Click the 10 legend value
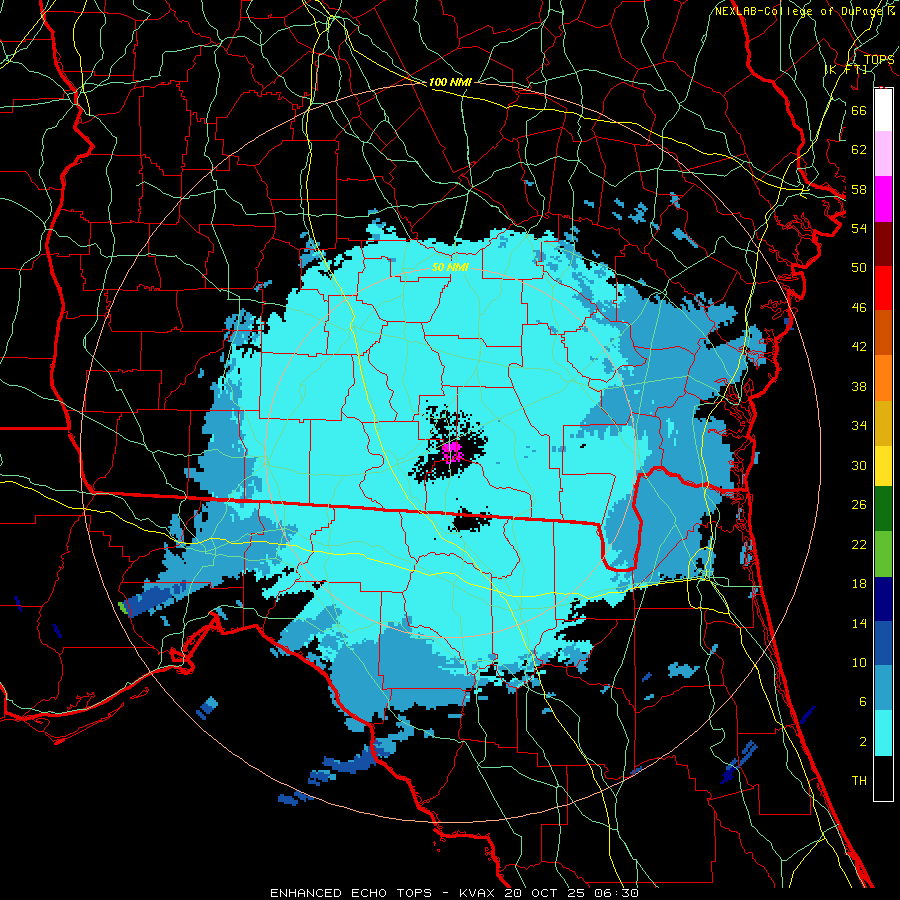The width and height of the screenshot is (900, 900). click(859, 663)
